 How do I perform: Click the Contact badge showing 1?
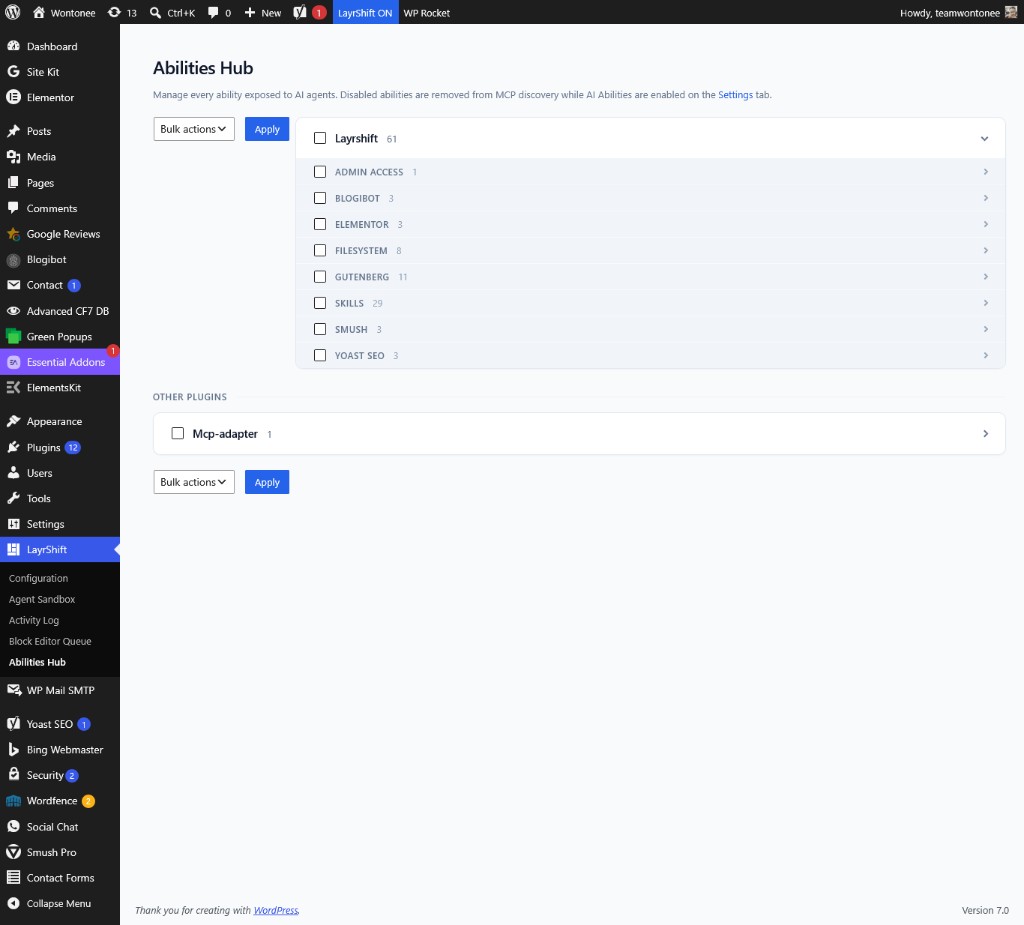click(74, 285)
